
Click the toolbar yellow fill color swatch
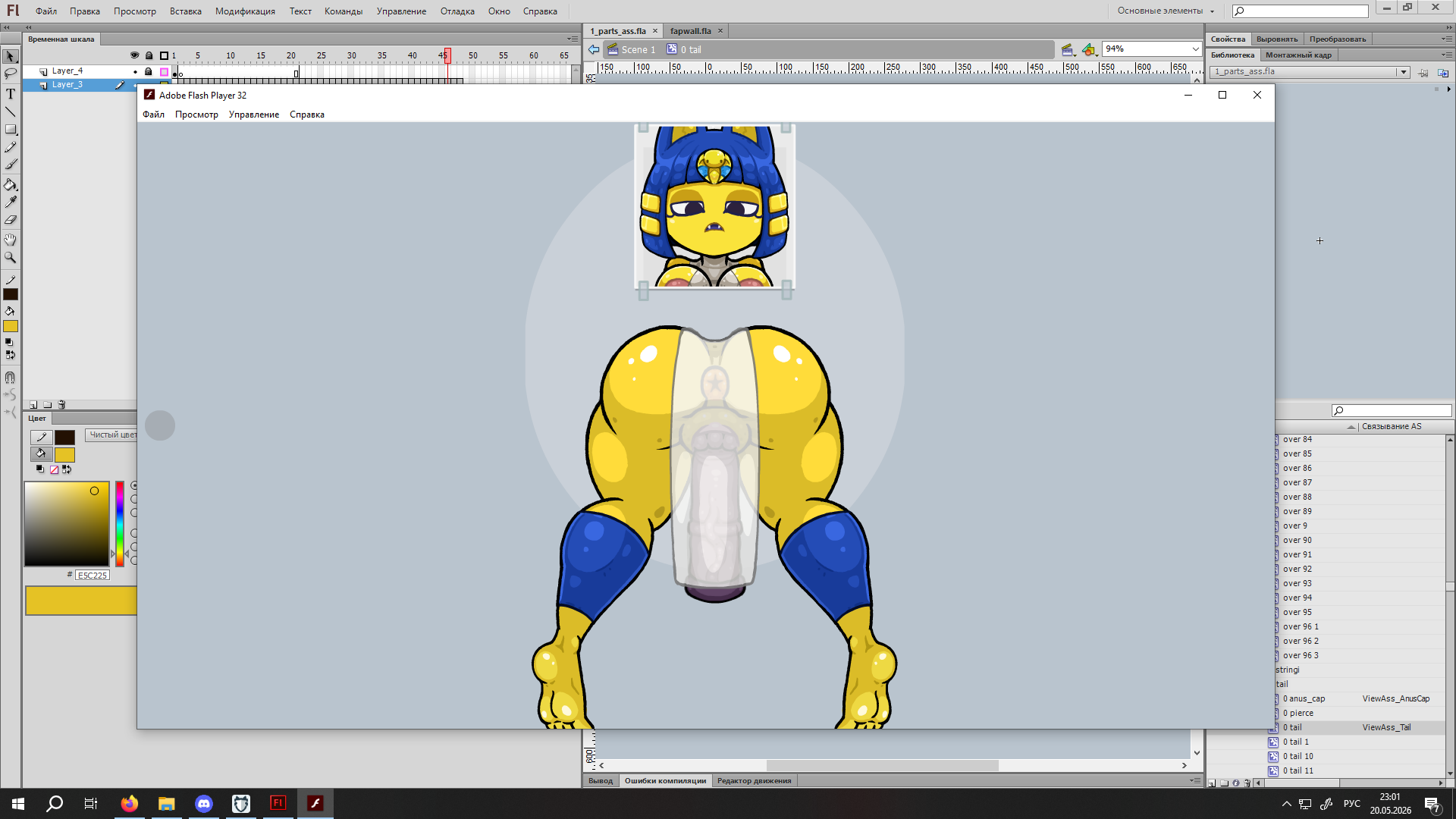(x=11, y=327)
